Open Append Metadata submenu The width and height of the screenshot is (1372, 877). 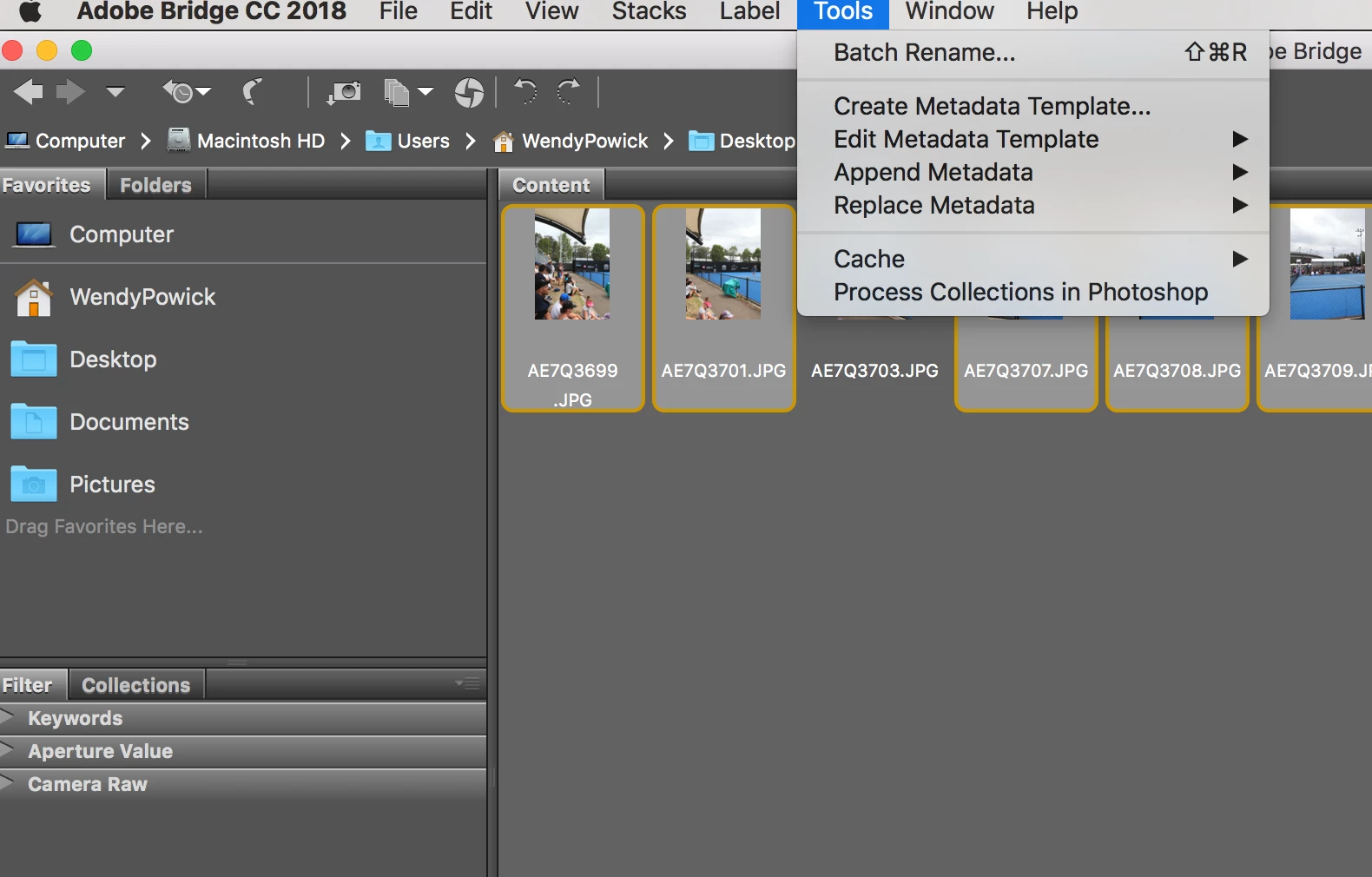pos(1033,172)
